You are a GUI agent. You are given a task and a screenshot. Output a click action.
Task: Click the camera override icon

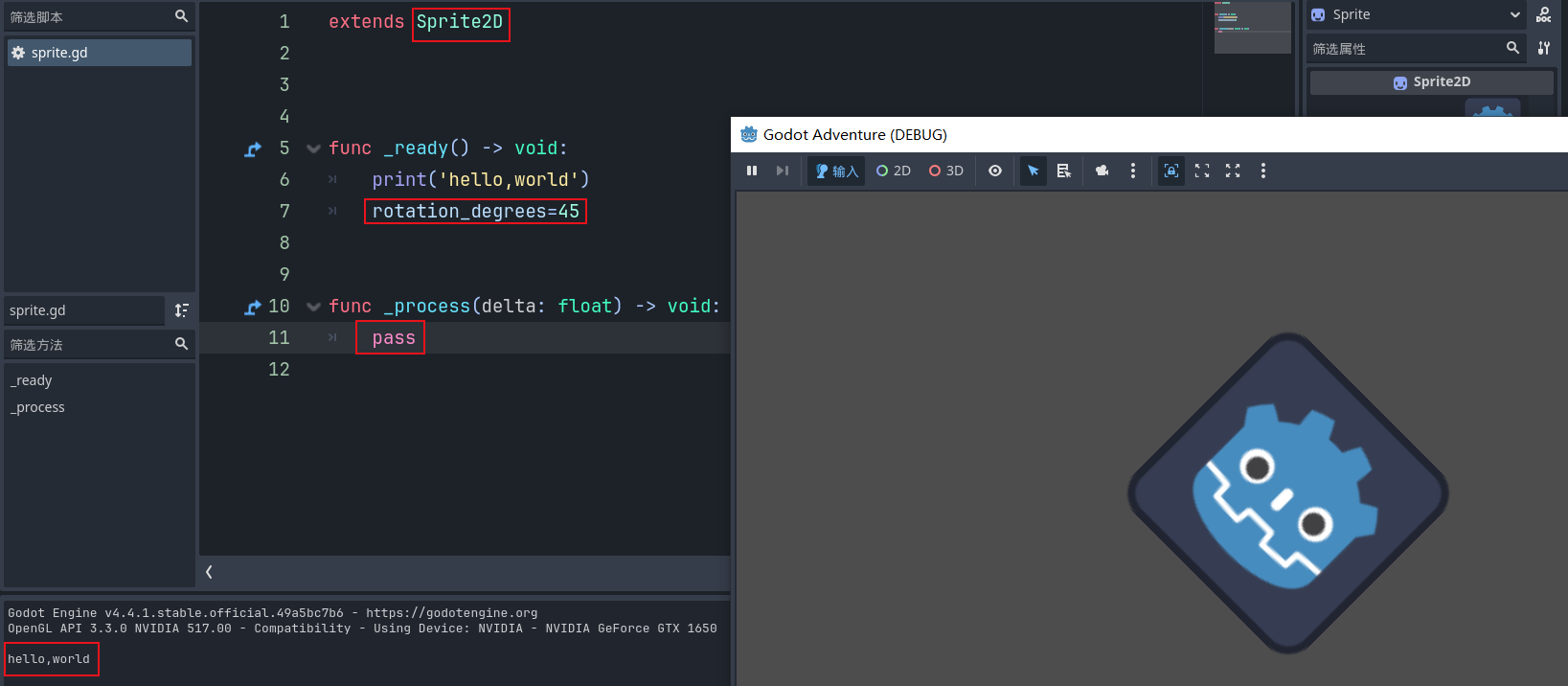coord(1102,171)
